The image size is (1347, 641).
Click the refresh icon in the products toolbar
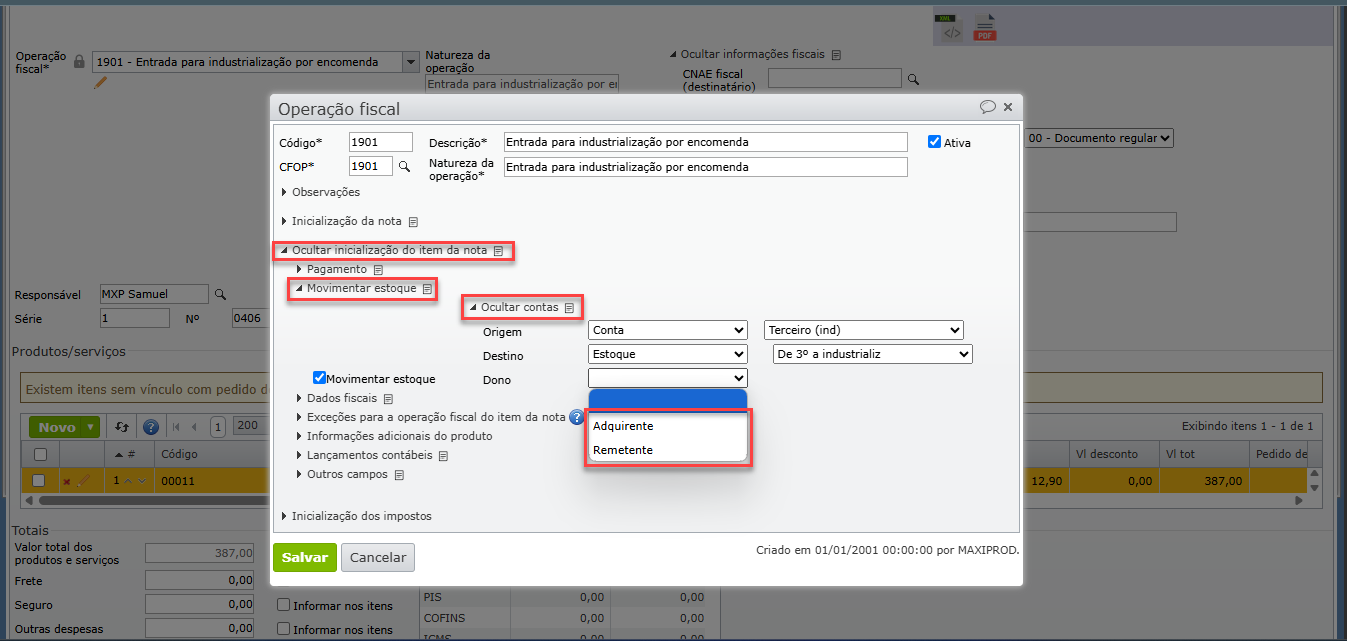pos(122,427)
